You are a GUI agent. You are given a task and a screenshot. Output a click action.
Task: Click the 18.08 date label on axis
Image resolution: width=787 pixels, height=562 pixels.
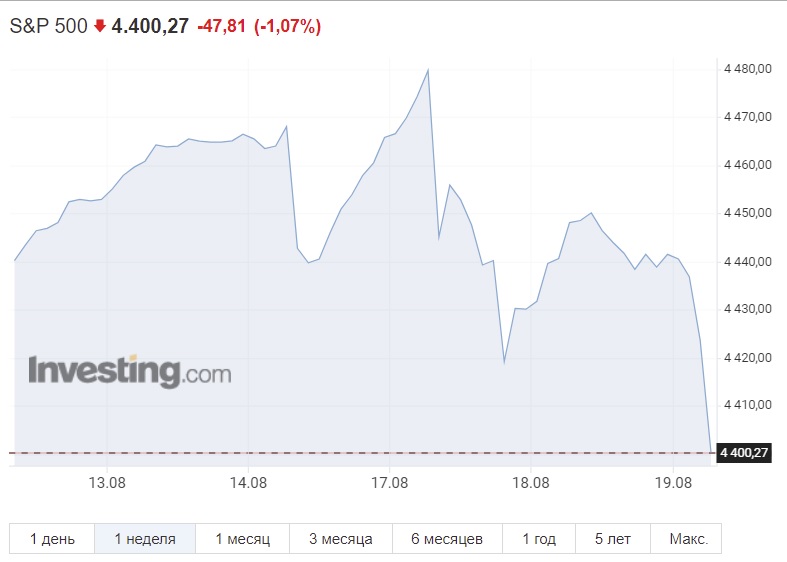coord(531,483)
